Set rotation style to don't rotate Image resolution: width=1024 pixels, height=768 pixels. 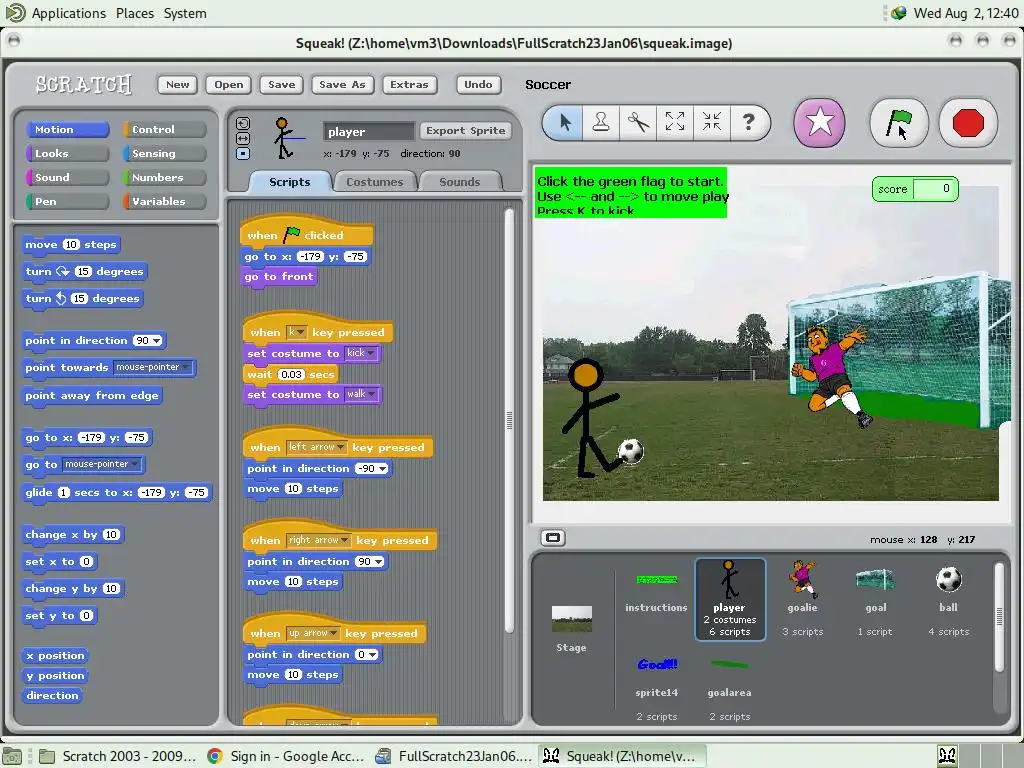(x=243, y=153)
